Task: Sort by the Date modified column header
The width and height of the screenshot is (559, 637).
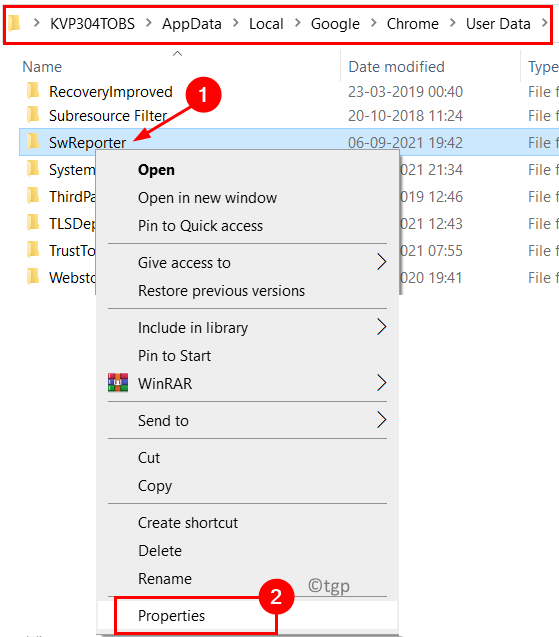Action: point(396,67)
